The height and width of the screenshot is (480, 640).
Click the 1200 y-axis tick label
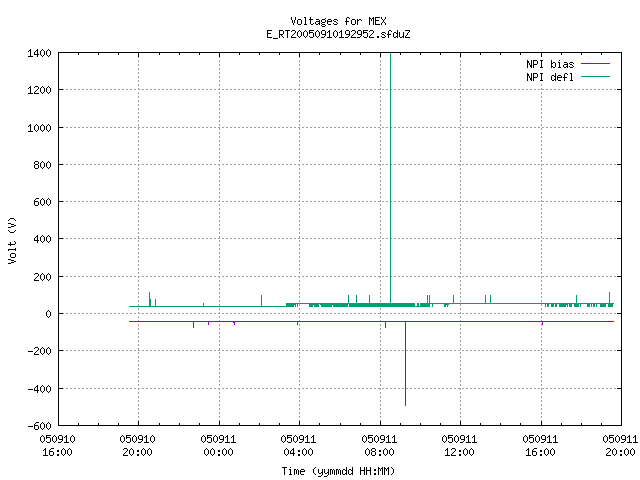39,90
